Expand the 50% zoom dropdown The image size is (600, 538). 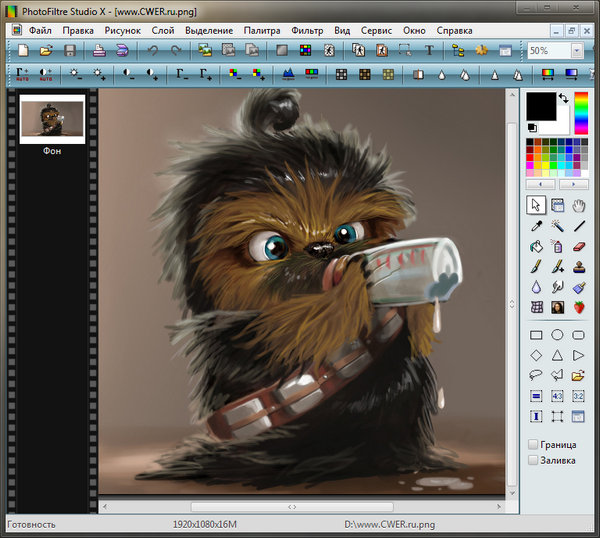click(577, 51)
